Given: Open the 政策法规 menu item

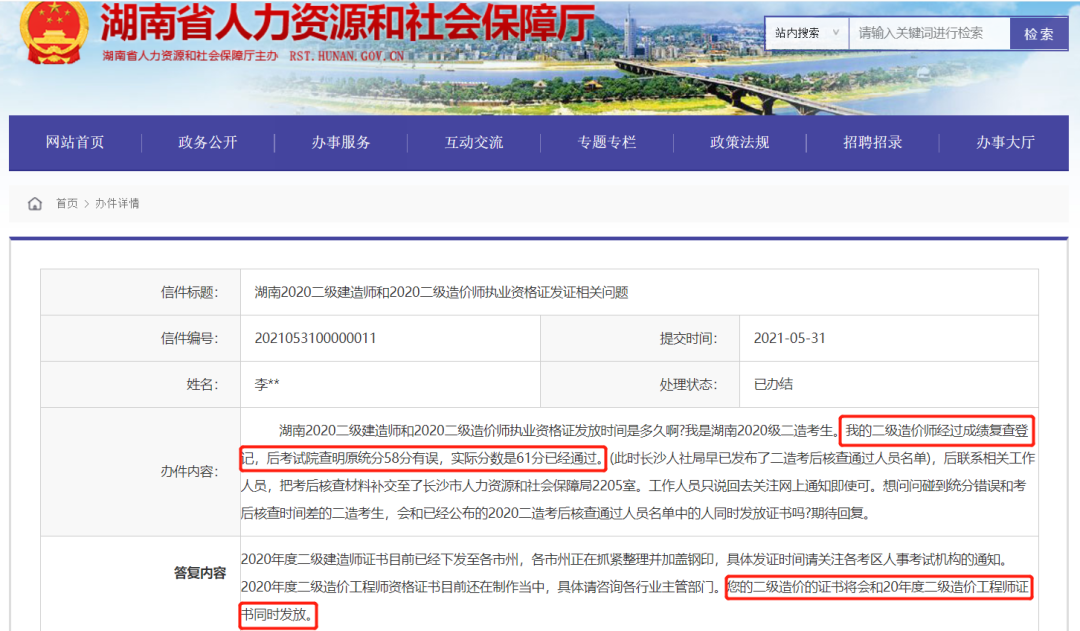Looking at the screenshot, I should point(740,142).
